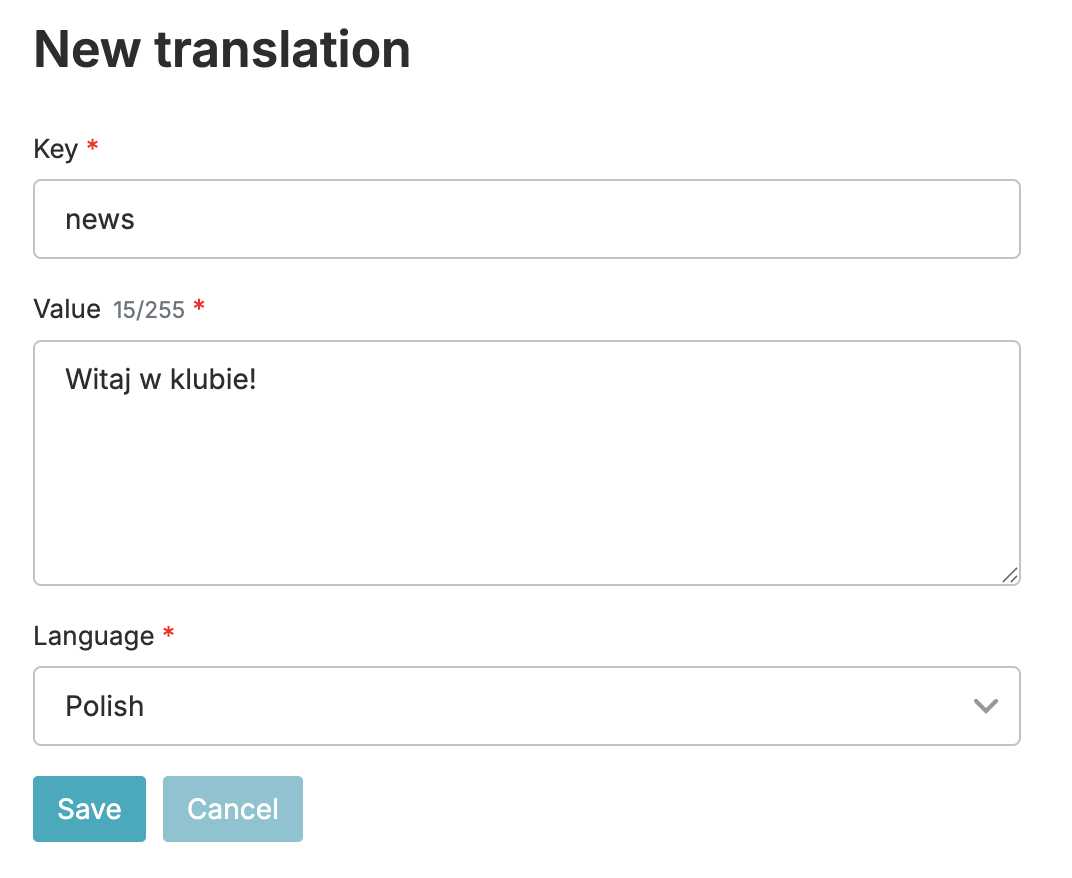Click the Language dropdown chevron arrow
Screen dimensions: 1072x878
pos(985,706)
